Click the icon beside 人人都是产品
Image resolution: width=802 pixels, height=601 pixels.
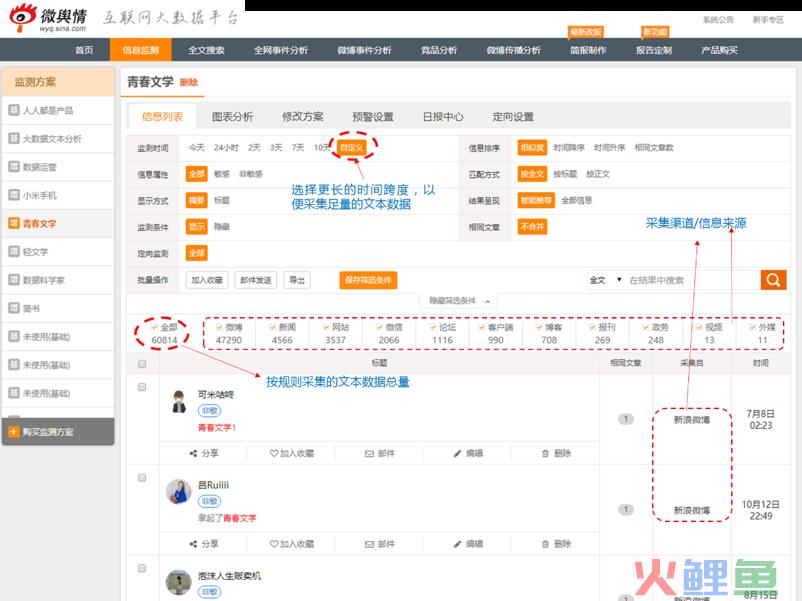click(x=14, y=110)
